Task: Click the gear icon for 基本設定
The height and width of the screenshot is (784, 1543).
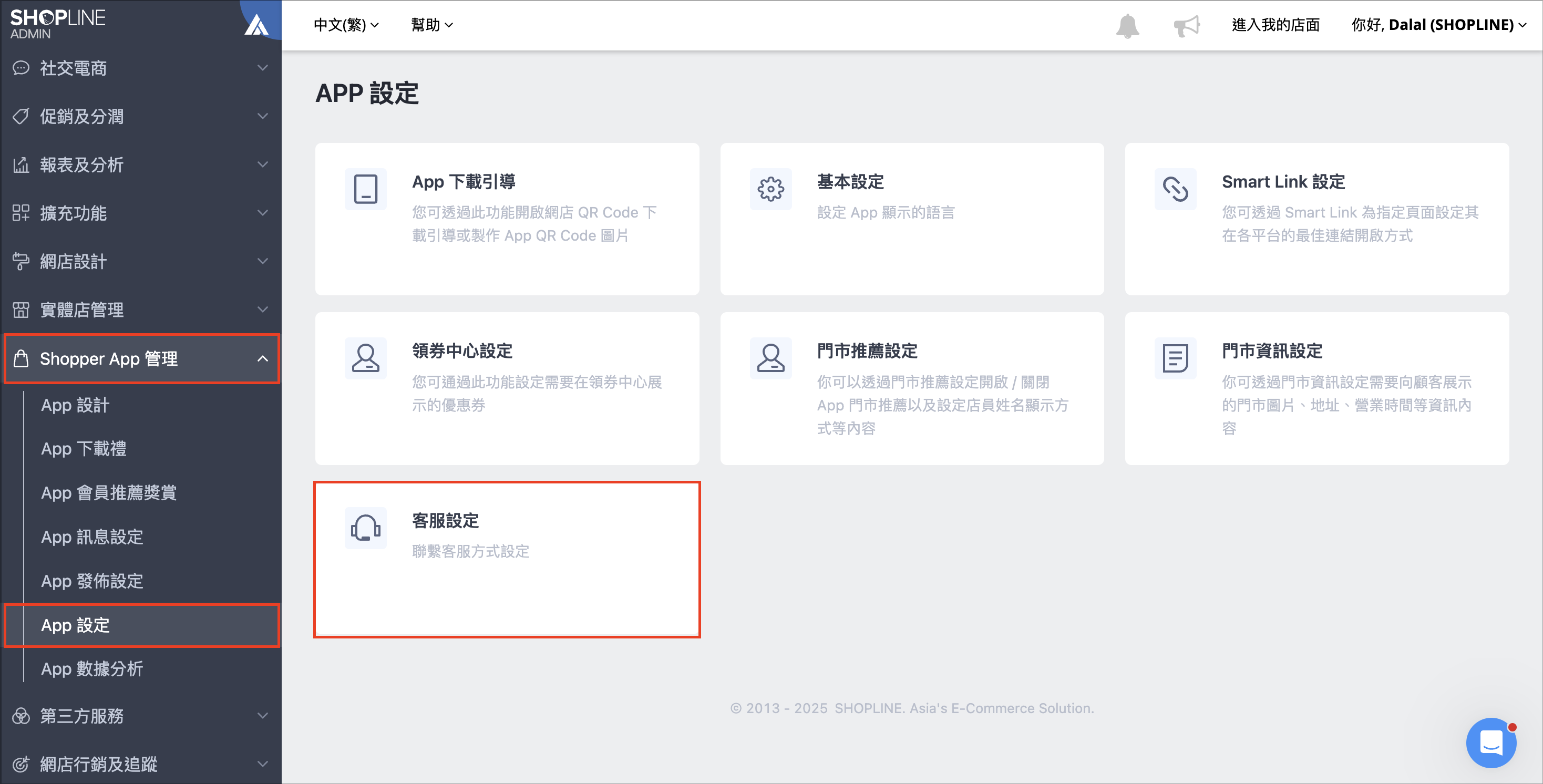Action: click(x=770, y=189)
